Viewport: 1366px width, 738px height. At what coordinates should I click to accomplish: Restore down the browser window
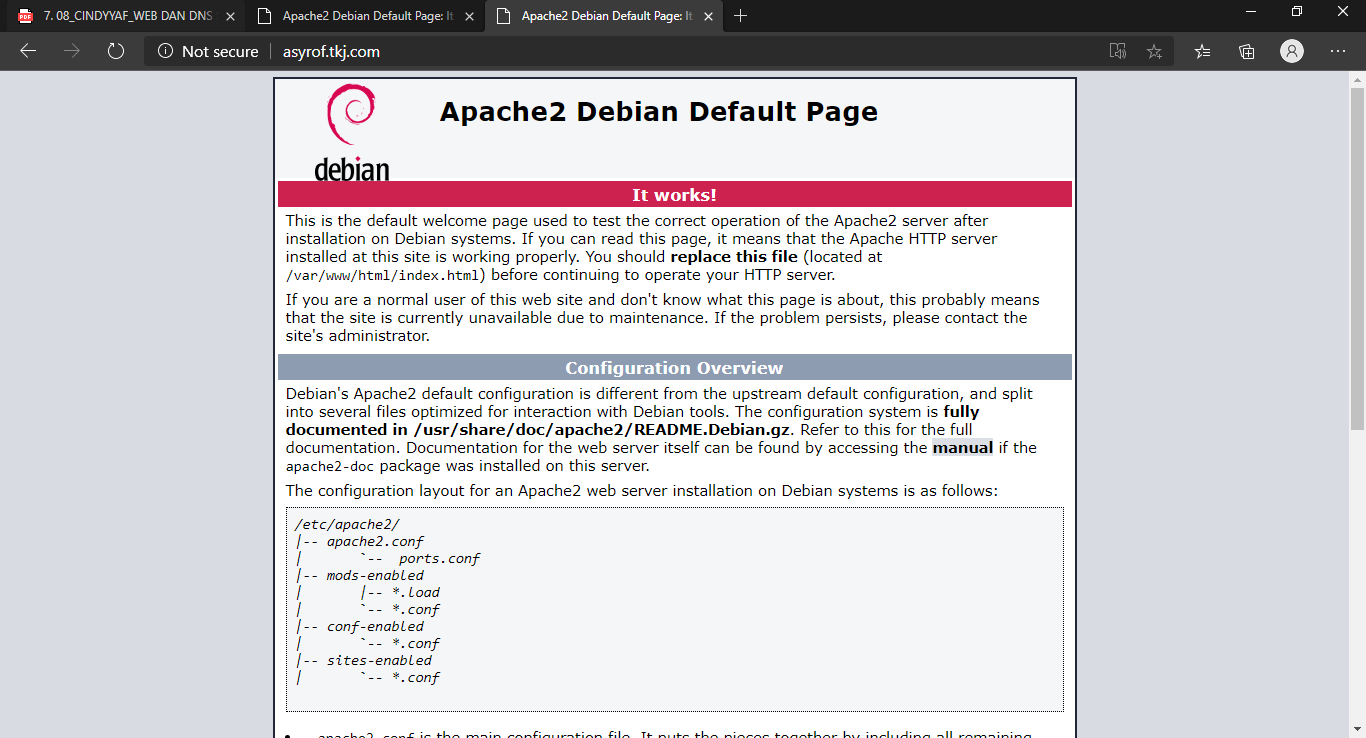click(1297, 11)
